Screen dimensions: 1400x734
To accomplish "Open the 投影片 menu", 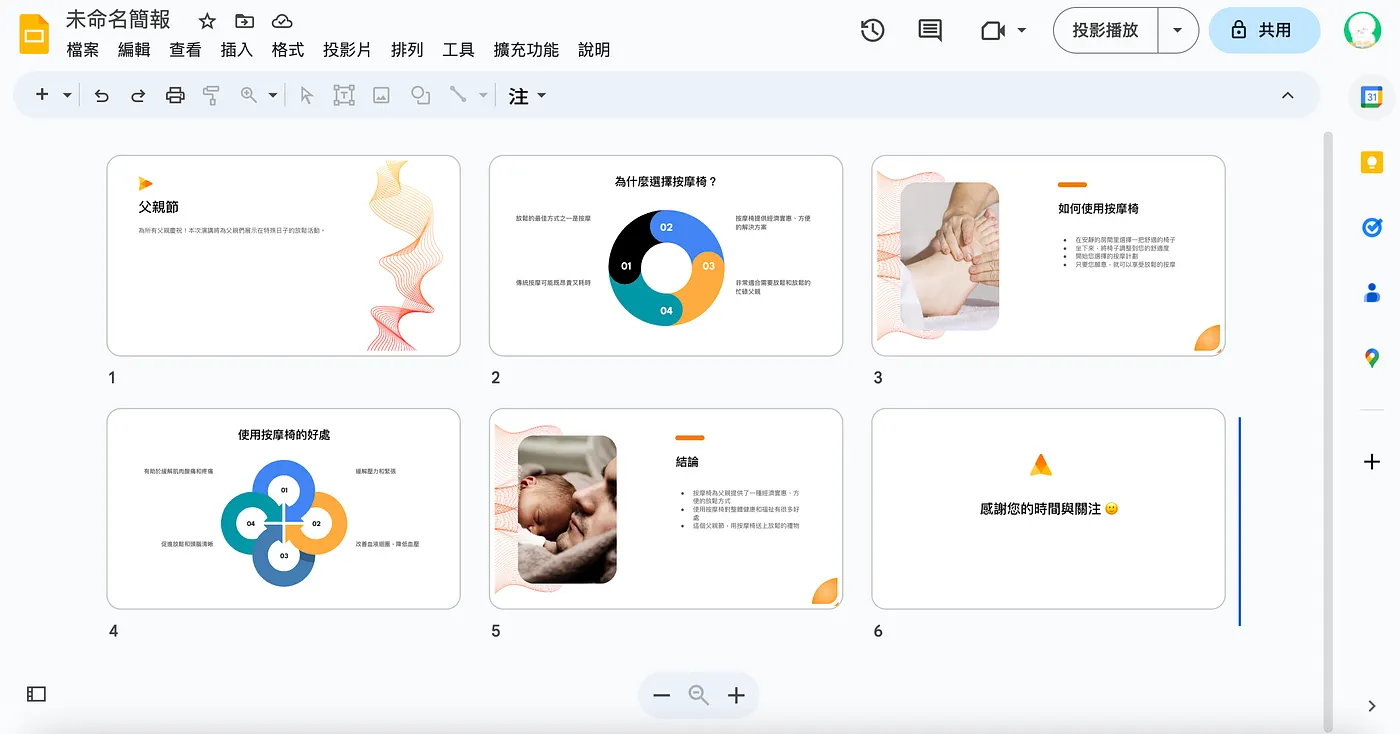I will (x=347, y=50).
